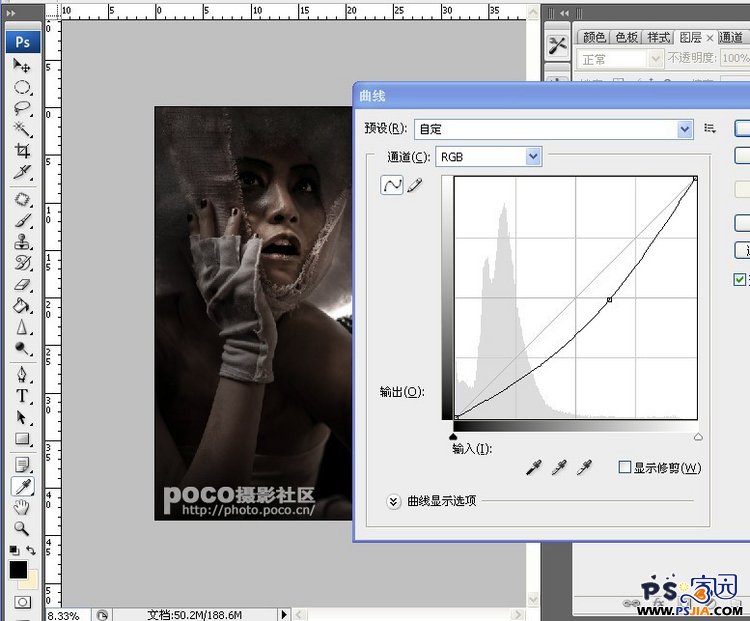
Task: Switch to the 样式 panel tab
Action: [x=658, y=37]
